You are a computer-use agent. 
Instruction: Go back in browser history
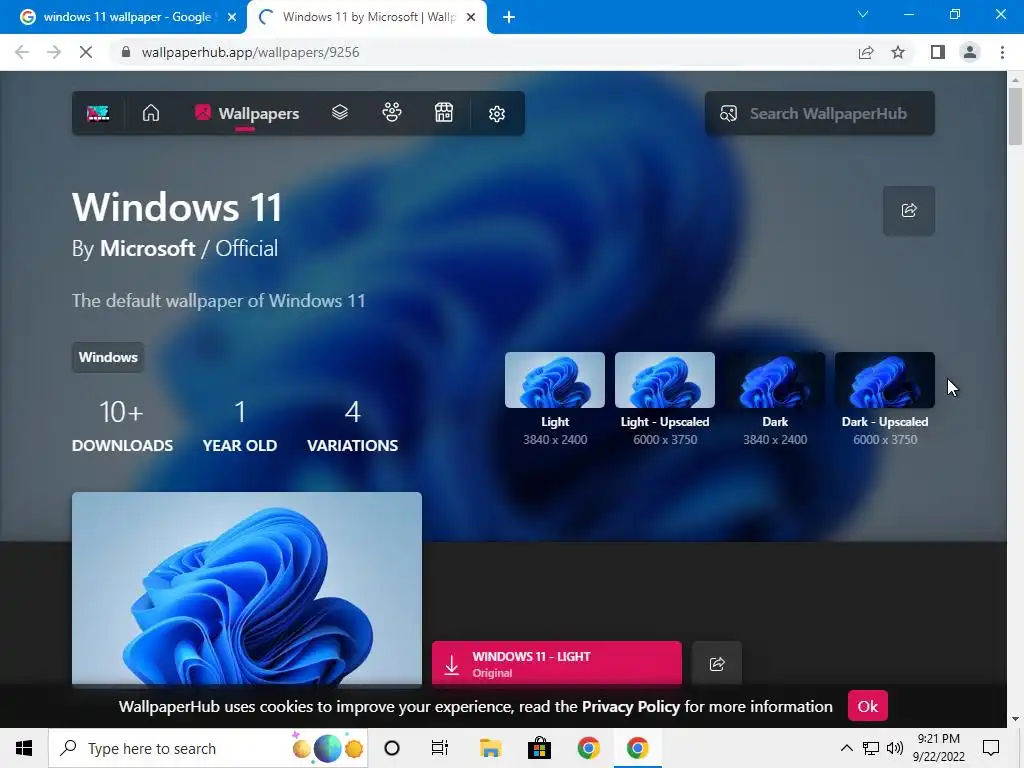click(22, 52)
